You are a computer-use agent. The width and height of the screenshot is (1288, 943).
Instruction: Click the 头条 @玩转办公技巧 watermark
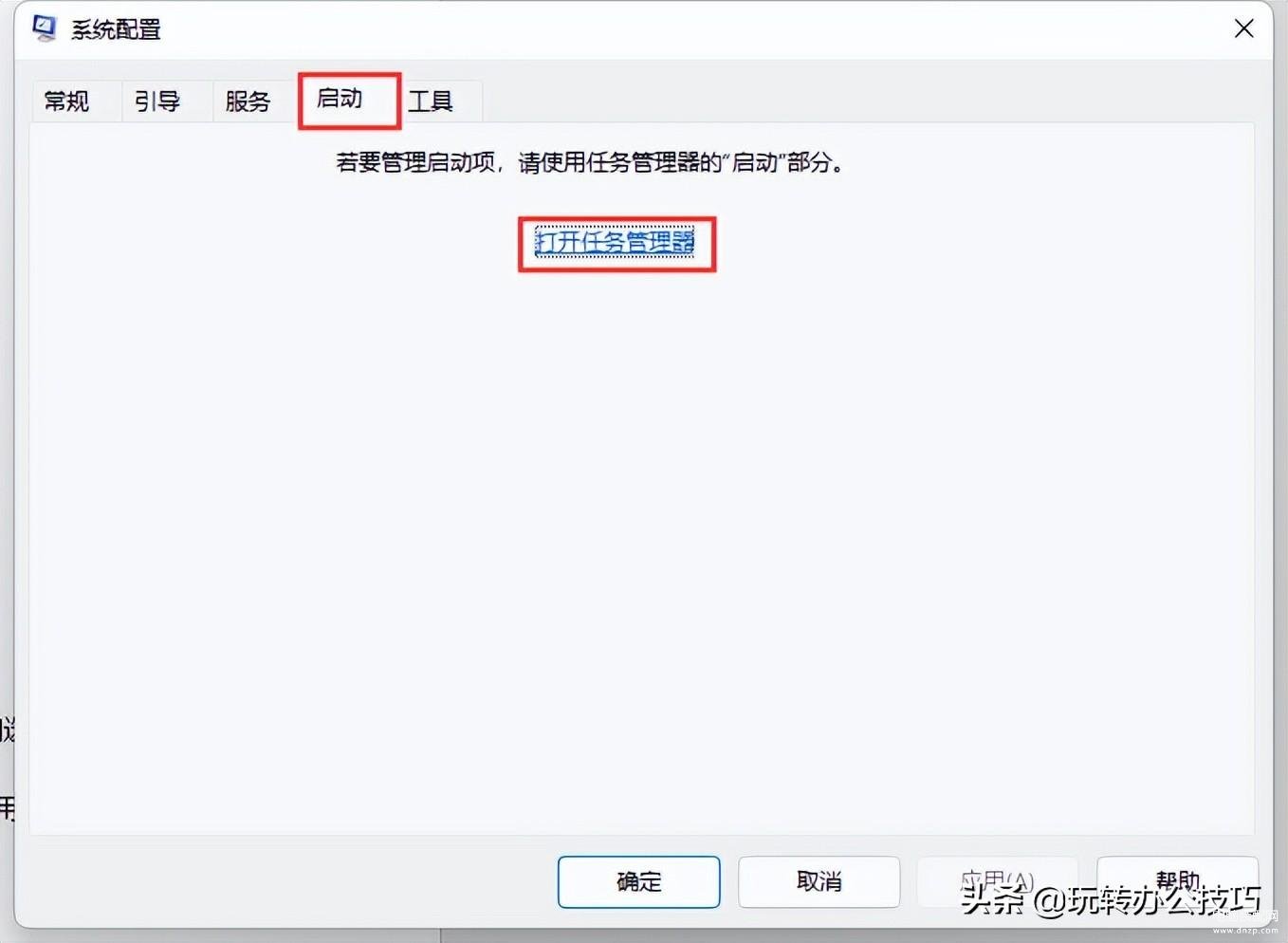pos(1110,899)
